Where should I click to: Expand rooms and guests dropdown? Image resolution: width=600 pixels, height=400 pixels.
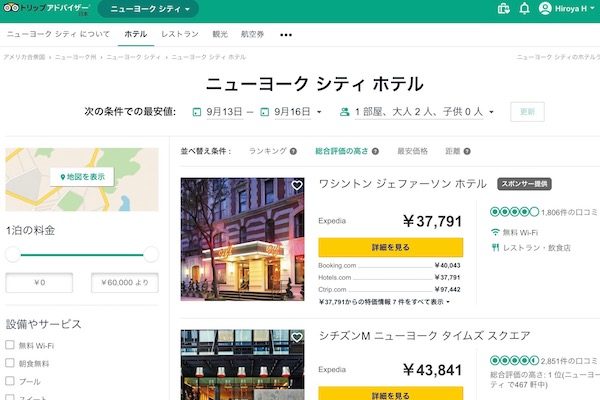click(x=492, y=112)
